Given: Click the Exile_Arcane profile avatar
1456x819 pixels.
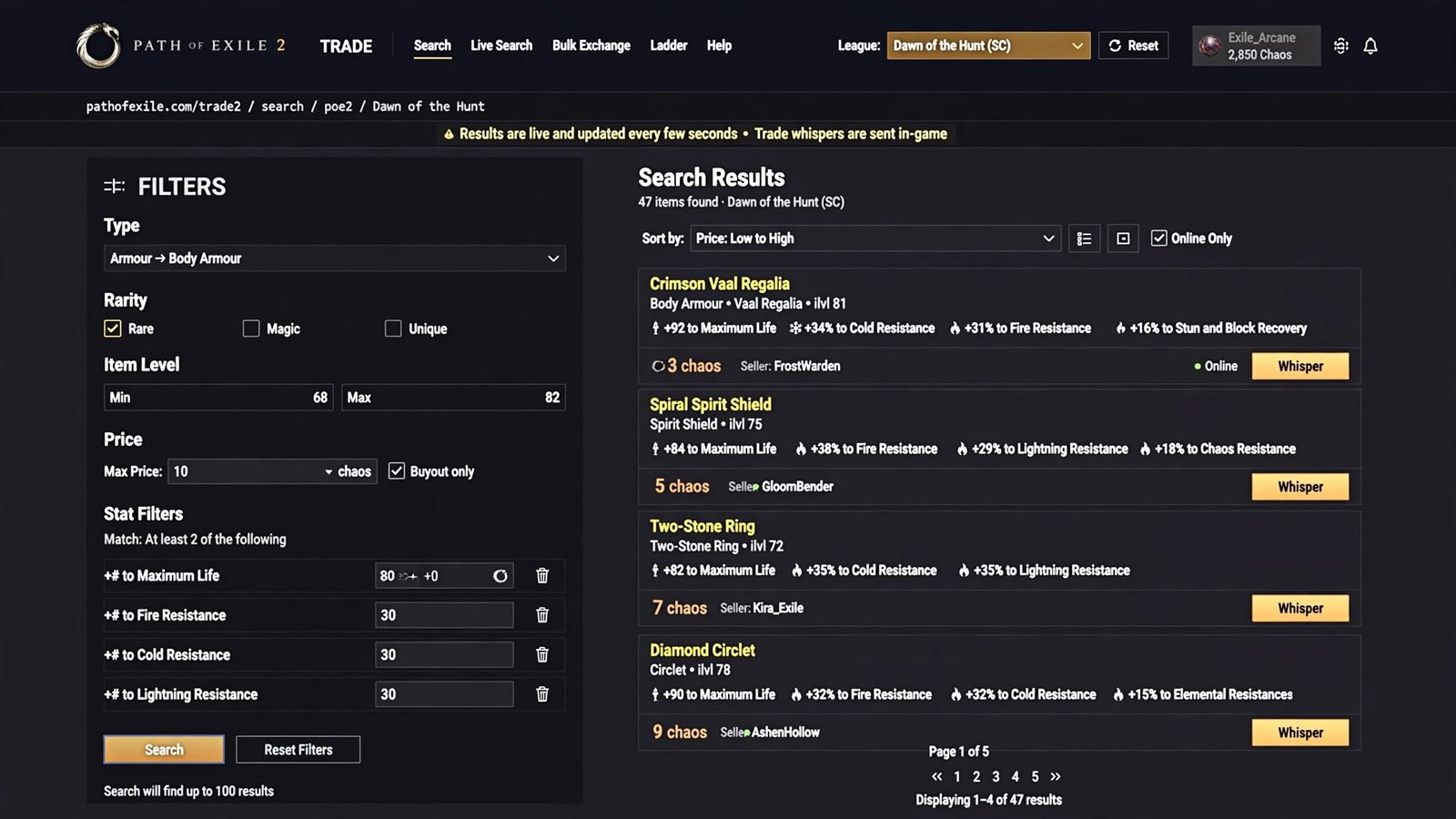Looking at the screenshot, I should (x=1209, y=45).
